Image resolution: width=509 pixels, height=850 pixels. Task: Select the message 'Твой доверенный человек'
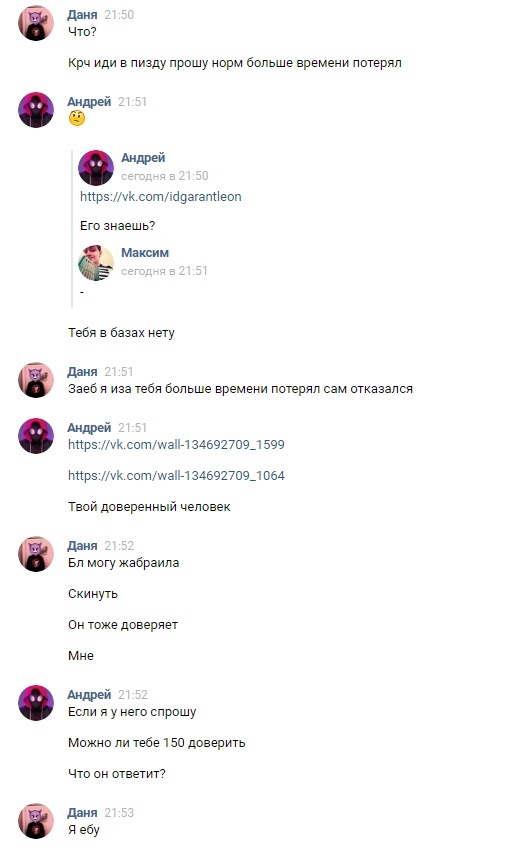[x=149, y=507]
